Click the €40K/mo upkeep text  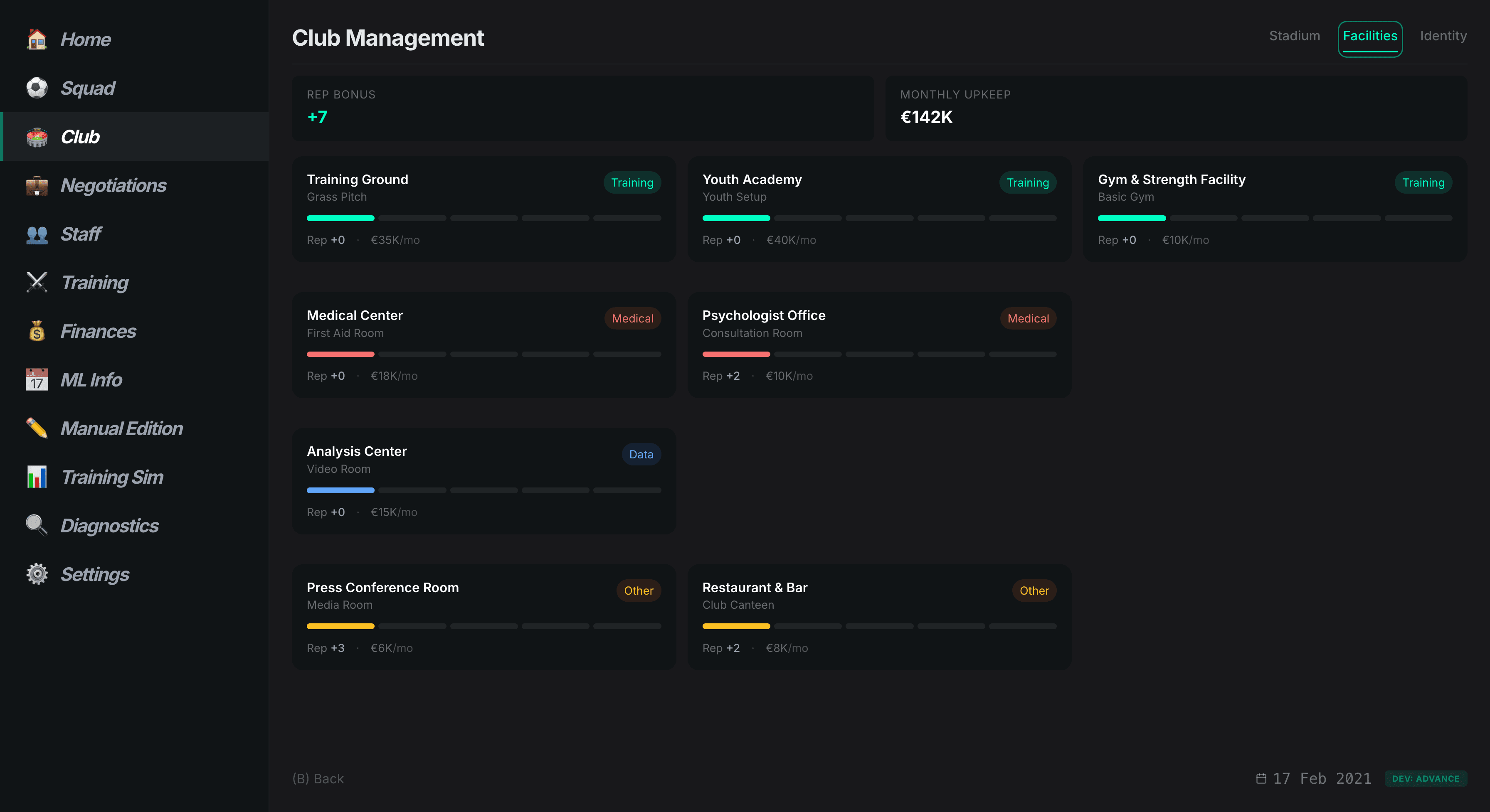coord(791,239)
